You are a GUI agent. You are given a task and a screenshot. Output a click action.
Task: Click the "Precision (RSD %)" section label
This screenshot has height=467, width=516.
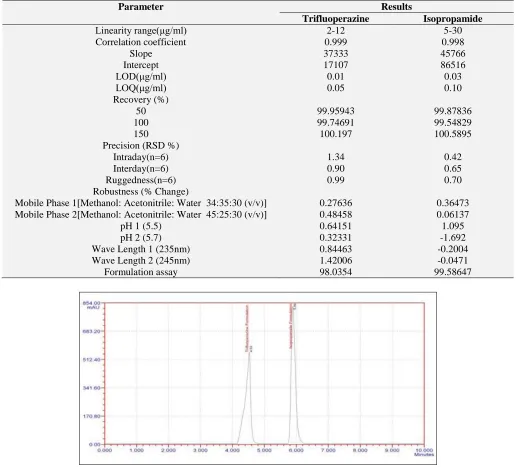click(141, 146)
